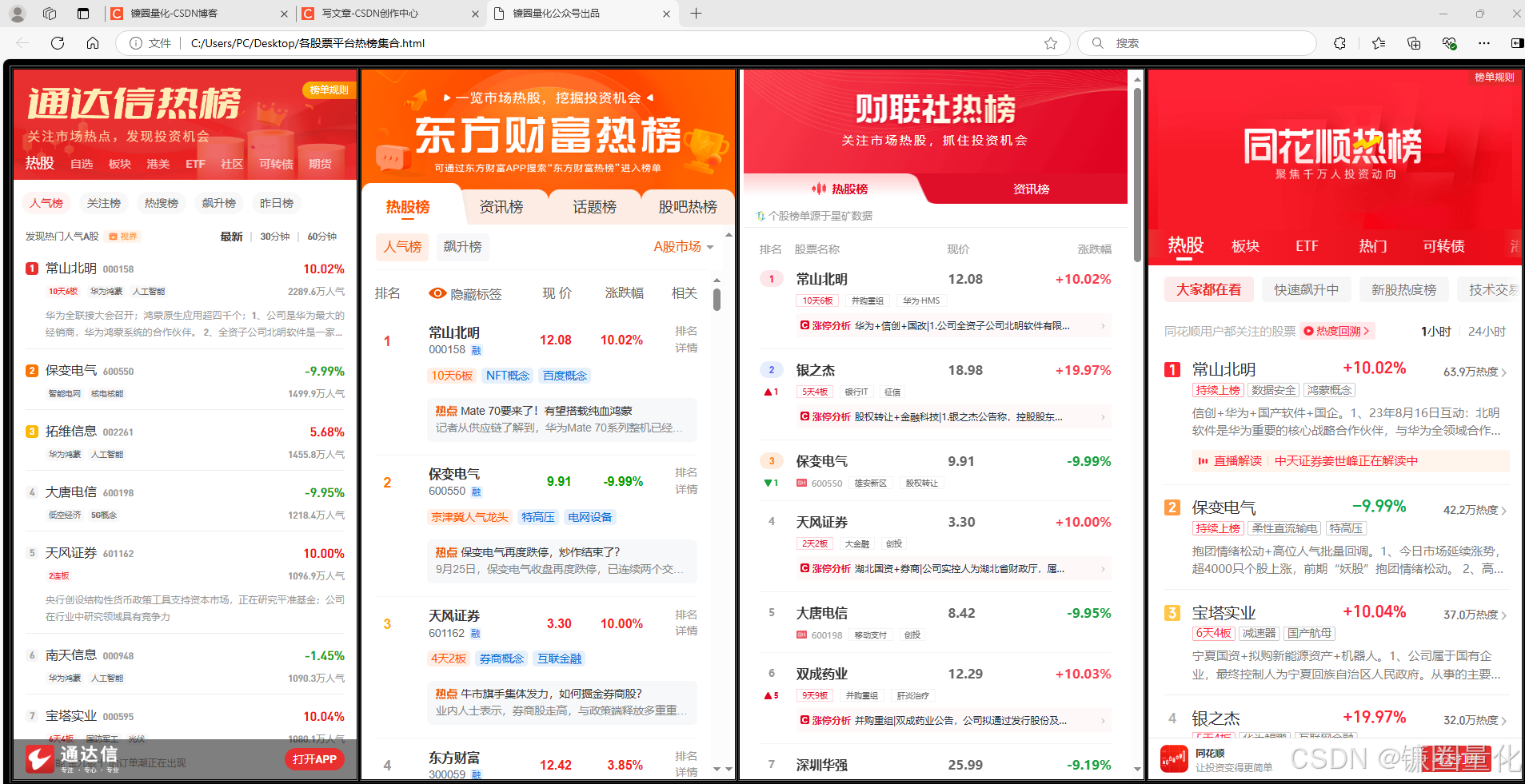Click 榜单规则 in 通达信 header

coord(329,90)
